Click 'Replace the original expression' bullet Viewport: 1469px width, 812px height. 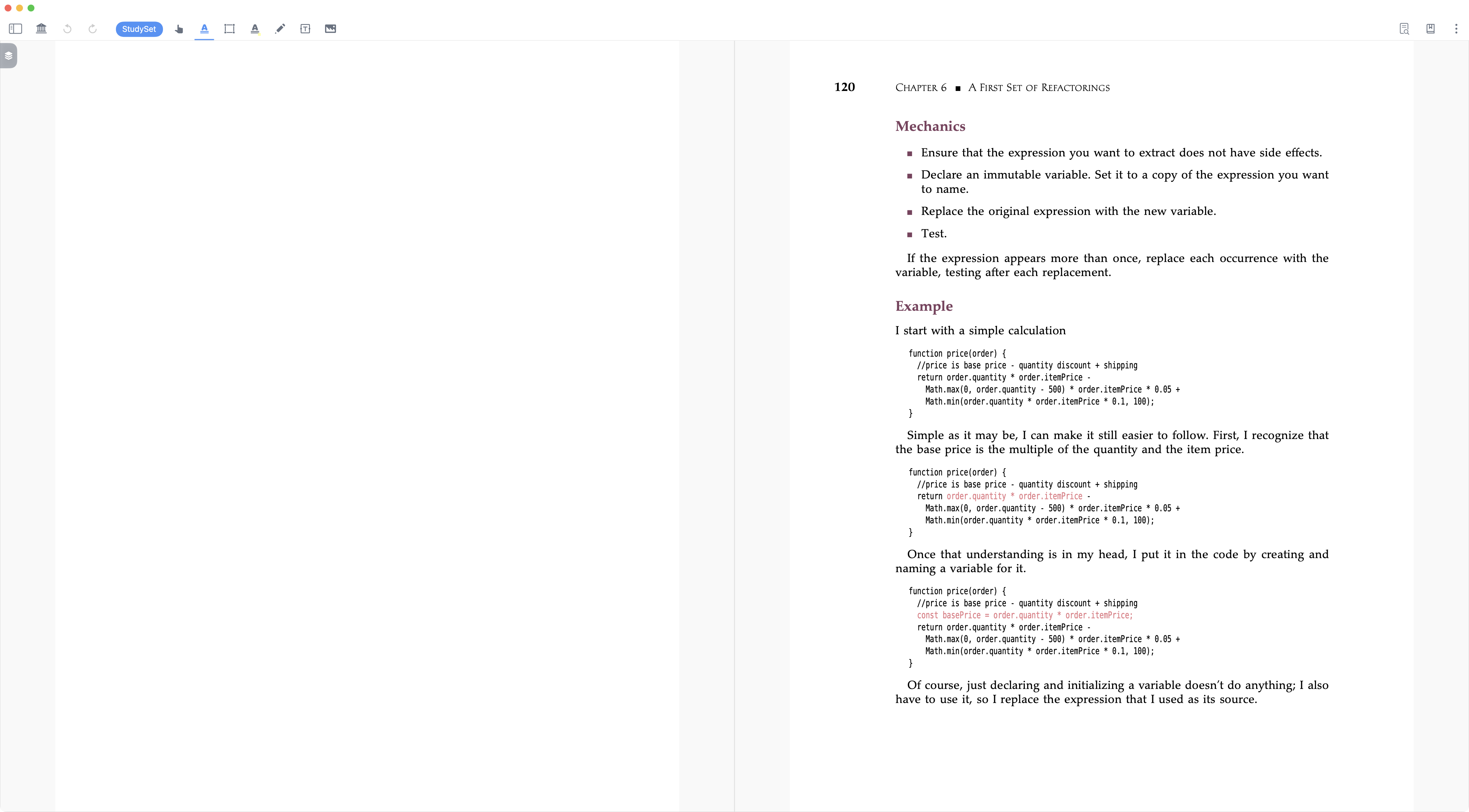pos(1068,211)
